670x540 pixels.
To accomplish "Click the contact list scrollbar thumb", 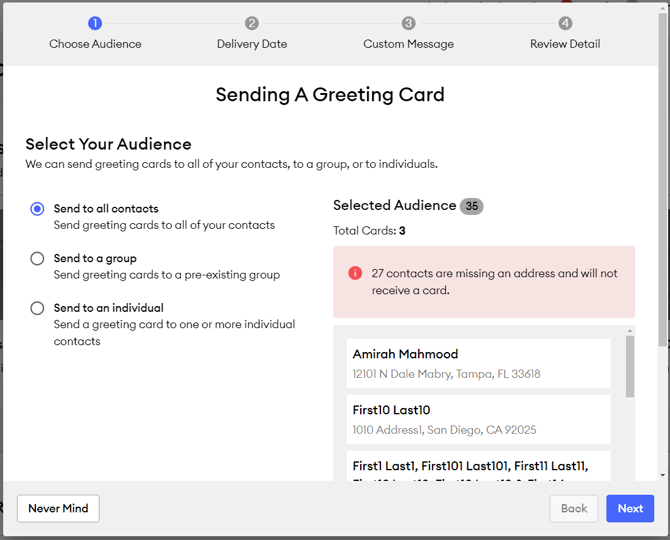I will tap(630, 366).
